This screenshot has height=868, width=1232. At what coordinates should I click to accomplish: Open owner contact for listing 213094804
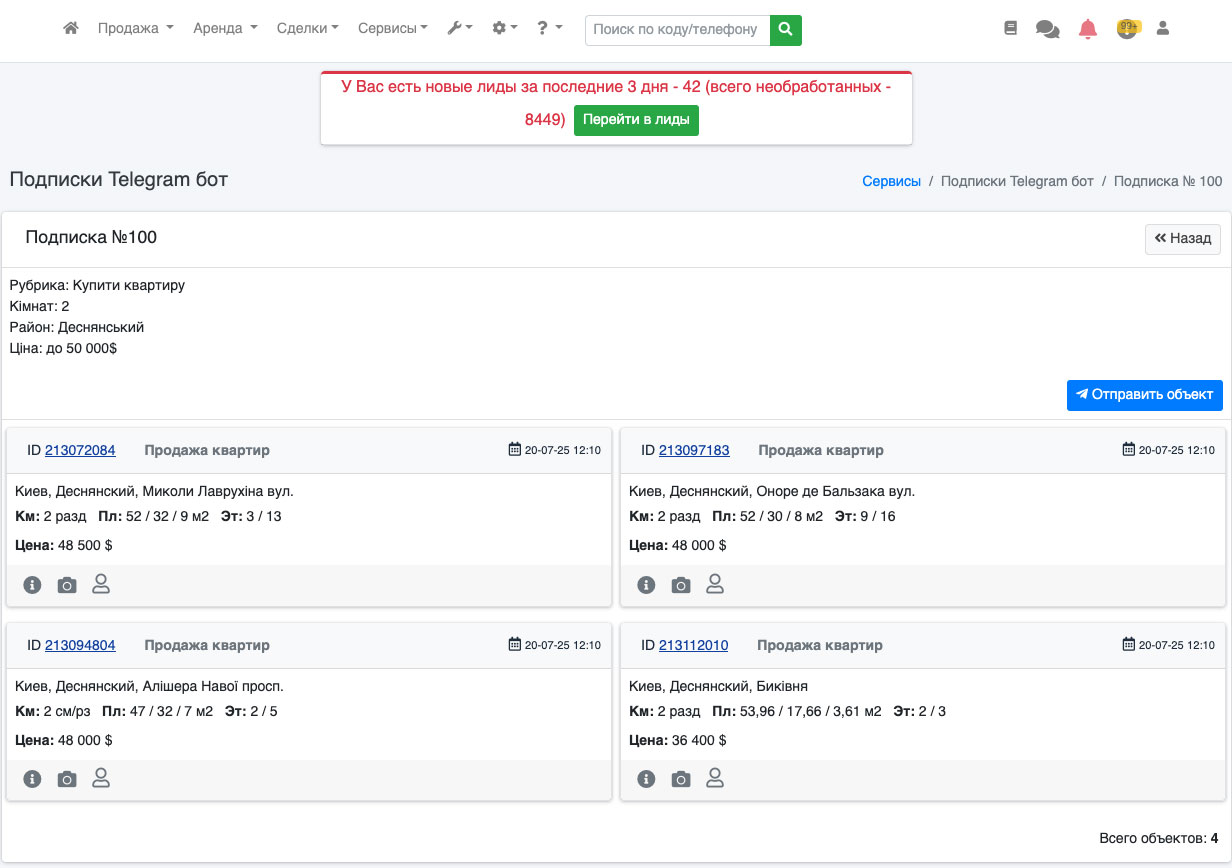(x=101, y=779)
